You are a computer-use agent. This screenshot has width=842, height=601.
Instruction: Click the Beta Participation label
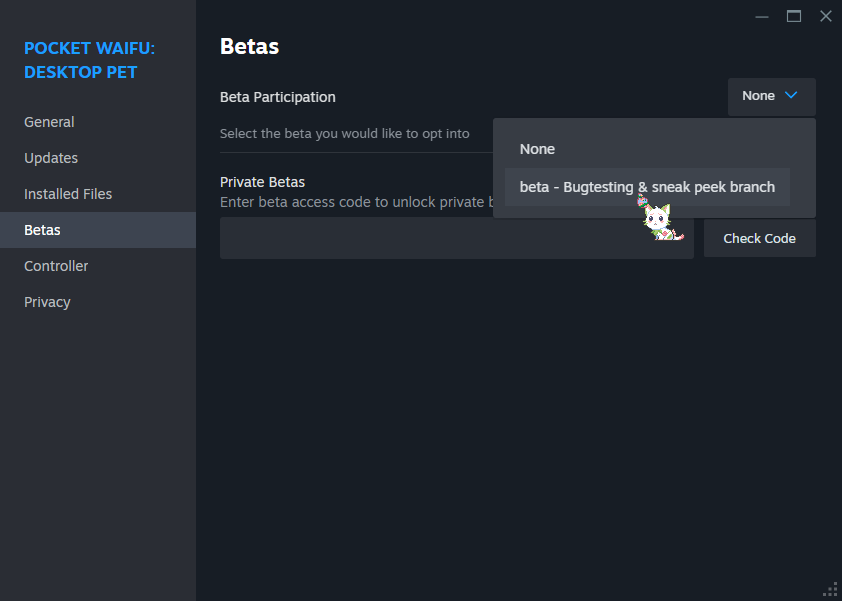click(x=278, y=97)
